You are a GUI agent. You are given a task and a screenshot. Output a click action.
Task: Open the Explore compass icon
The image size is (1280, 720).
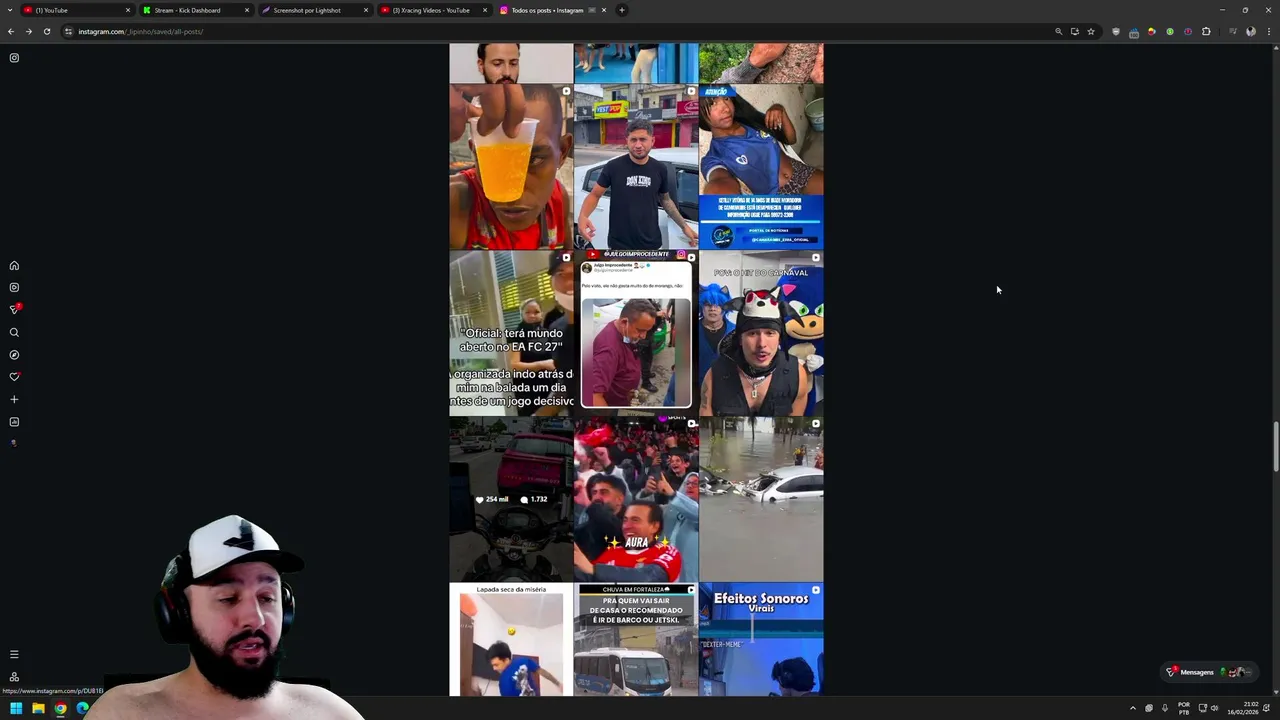(14, 355)
